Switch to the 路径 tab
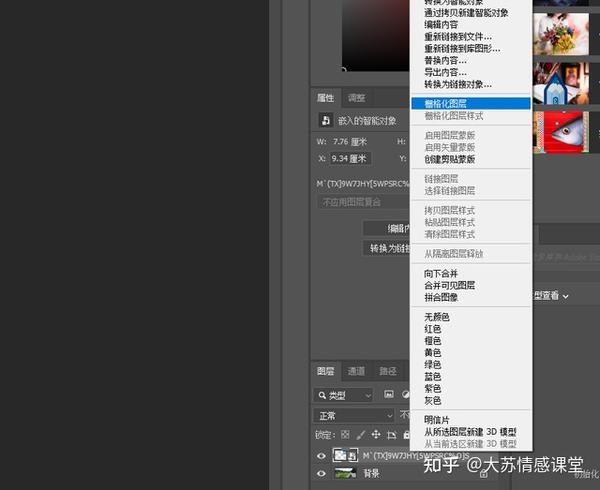The image size is (600, 490). click(388, 371)
